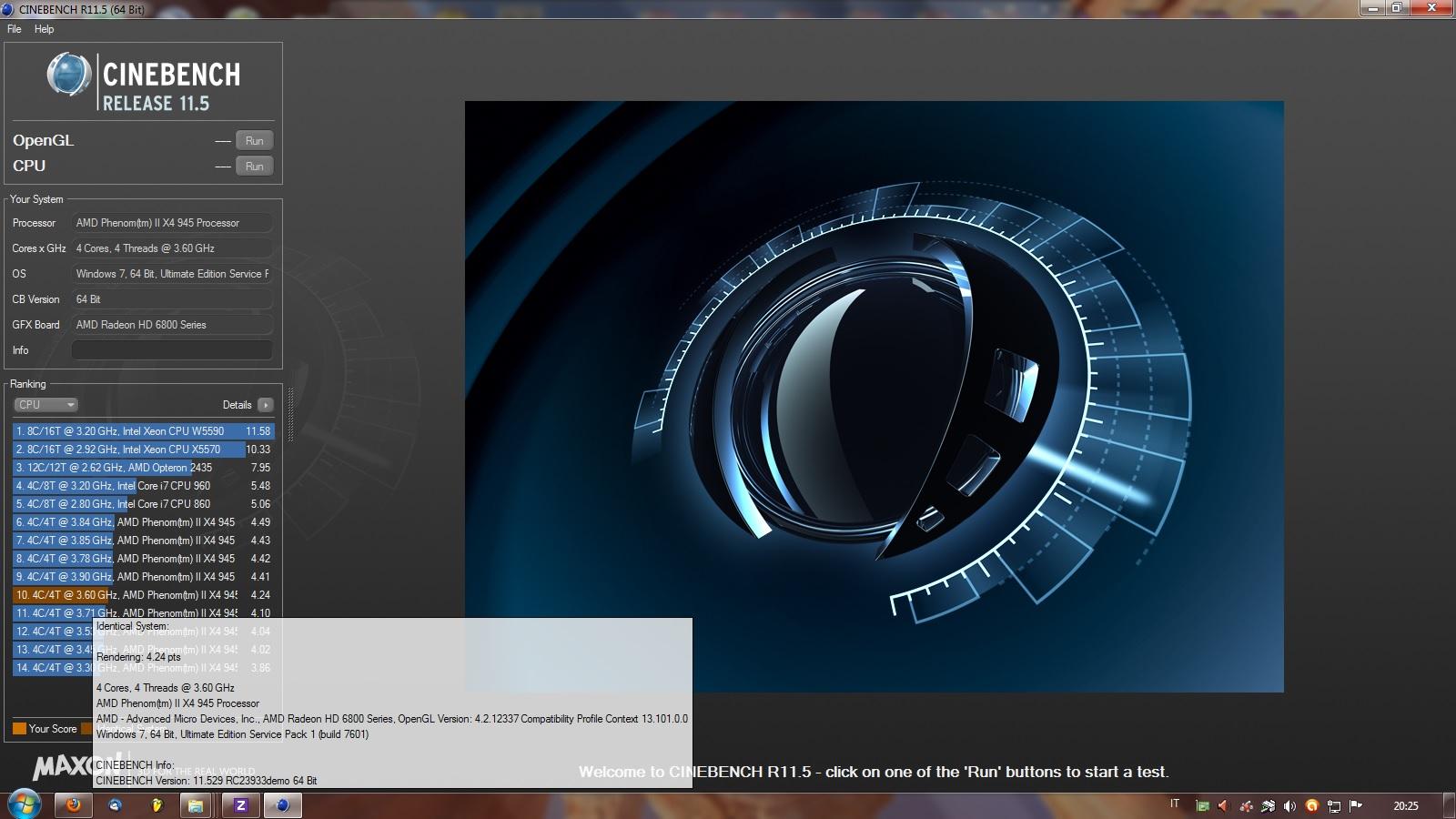The image size is (1456, 819).
Task: Click the 11.58 score value in the ranking
Action: click(x=258, y=431)
